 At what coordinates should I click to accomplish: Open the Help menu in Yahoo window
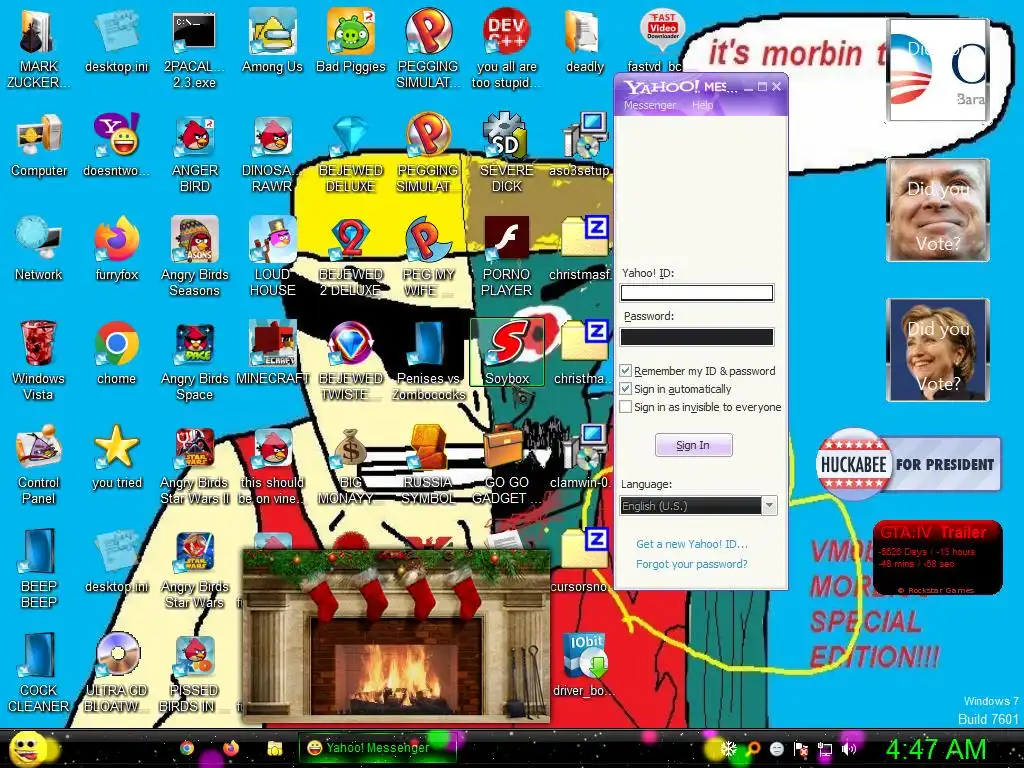pos(703,105)
